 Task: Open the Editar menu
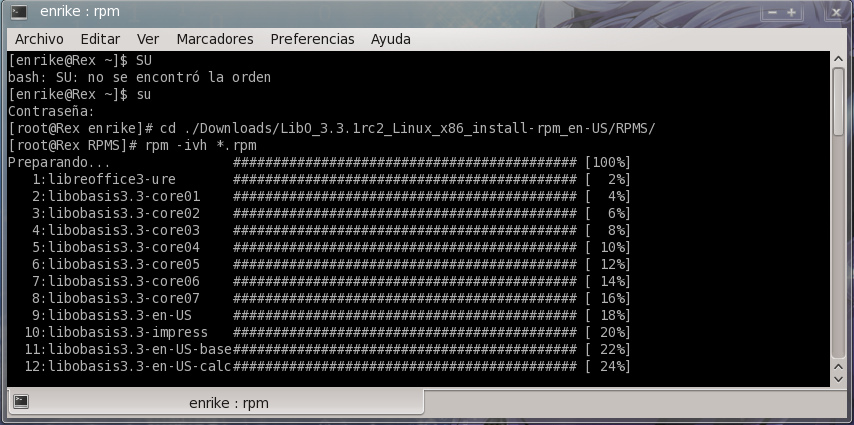[100, 39]
